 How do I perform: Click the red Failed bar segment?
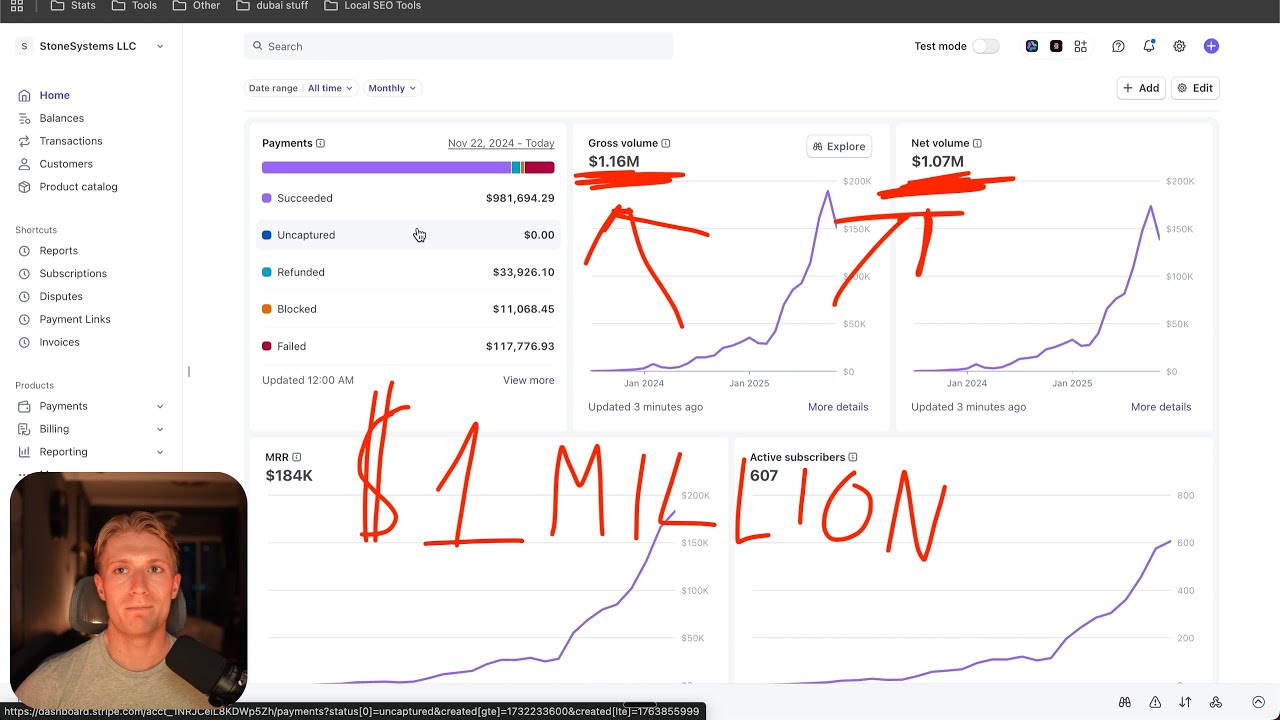[x=540, y=168]
